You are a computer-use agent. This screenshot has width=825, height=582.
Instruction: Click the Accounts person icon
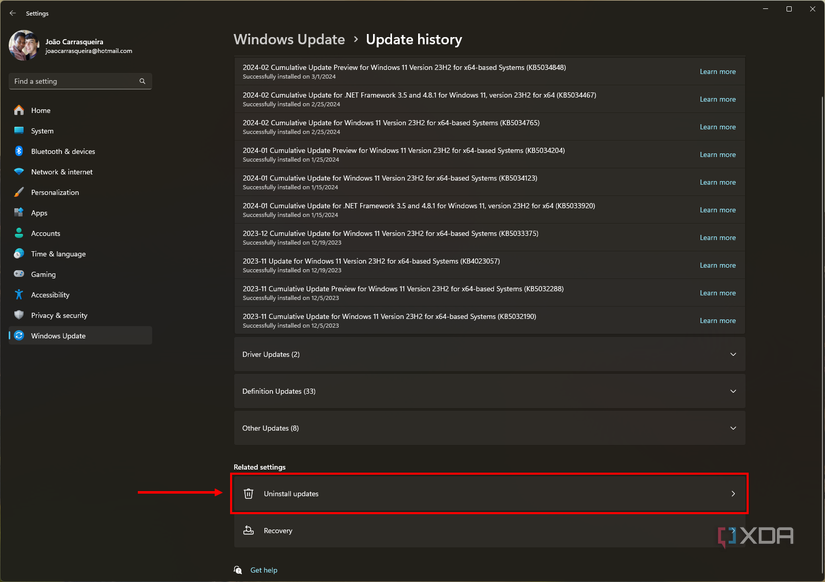(x=19, y=233)
